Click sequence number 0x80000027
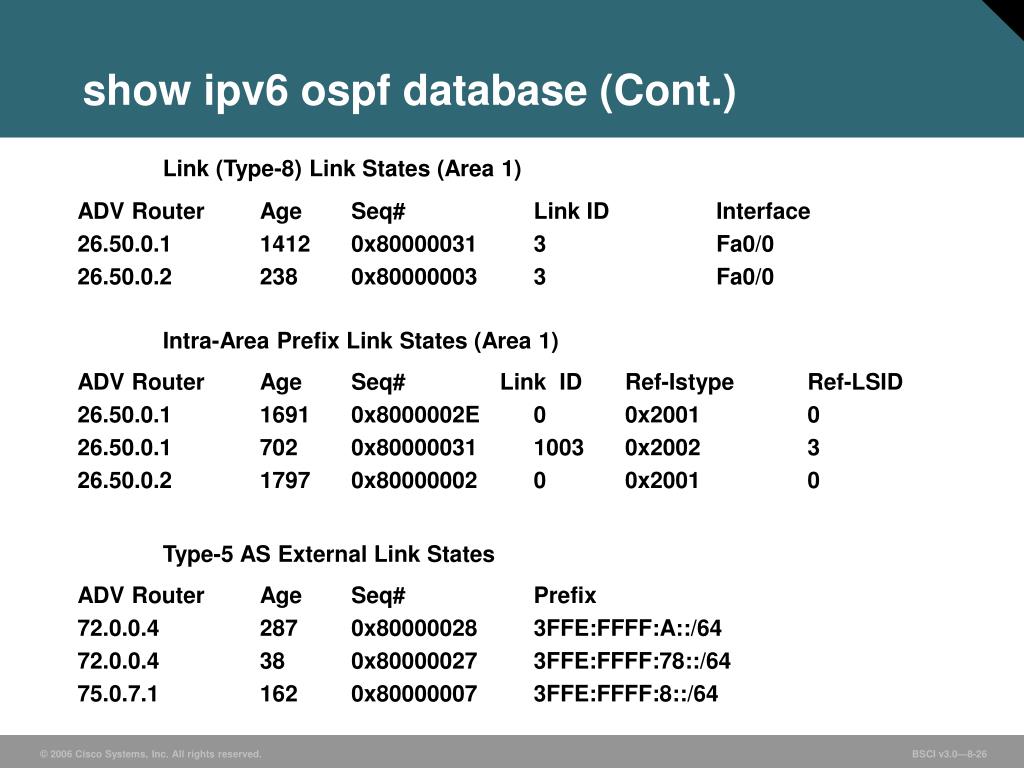 [414, 661]
